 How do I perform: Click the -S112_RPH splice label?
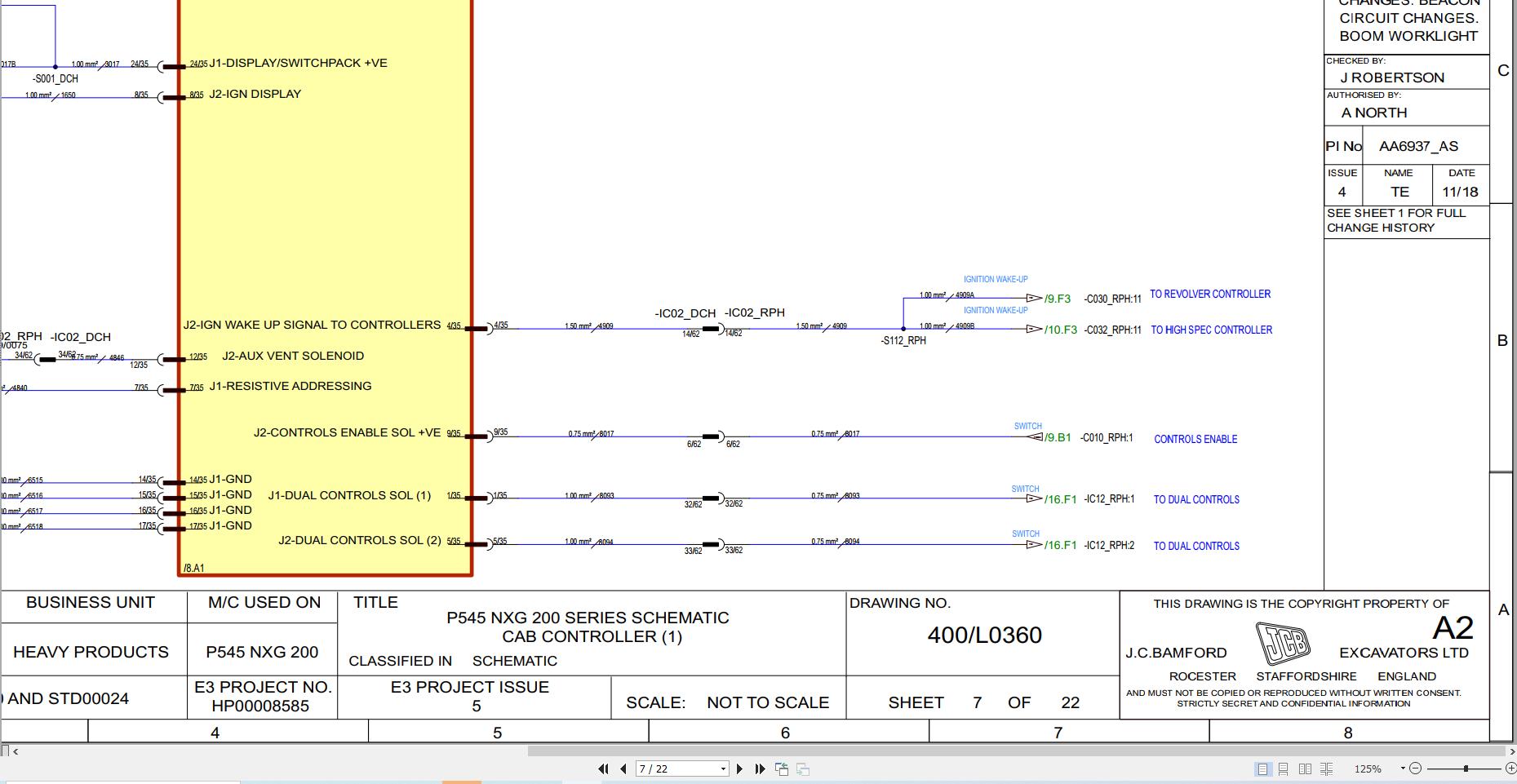(903, 340)
